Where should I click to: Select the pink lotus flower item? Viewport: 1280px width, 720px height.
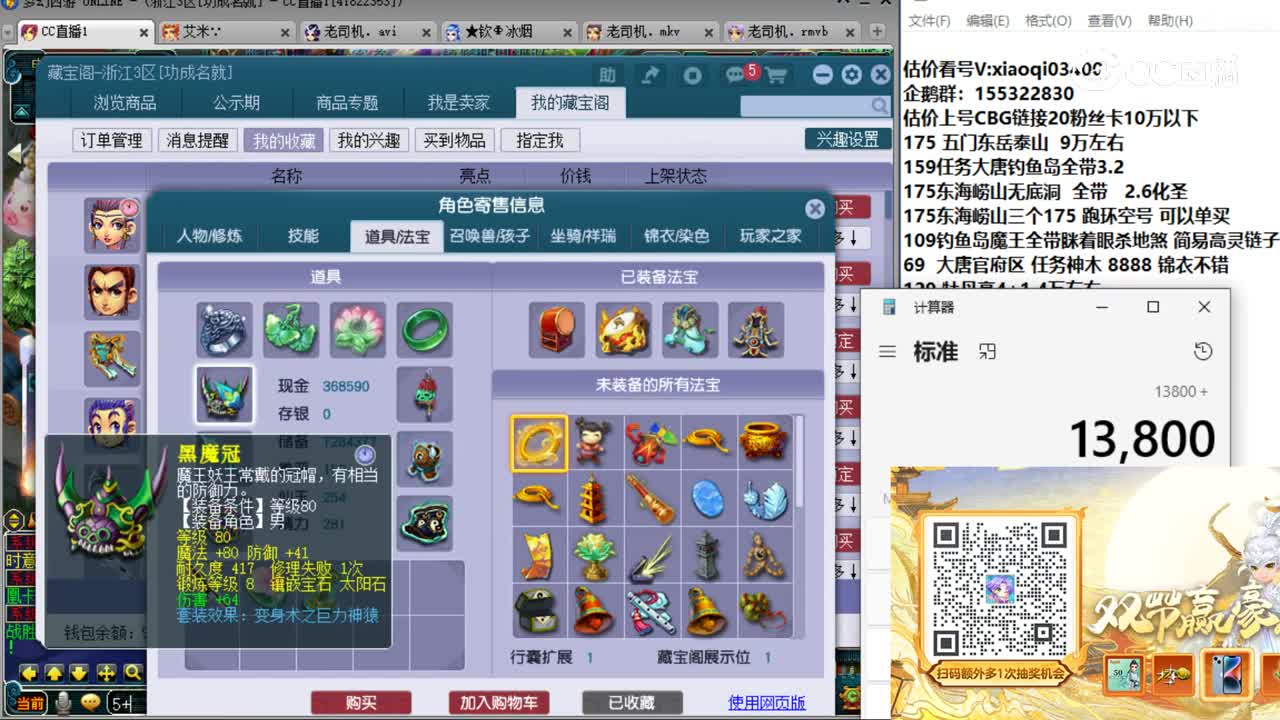coord(357,329)
